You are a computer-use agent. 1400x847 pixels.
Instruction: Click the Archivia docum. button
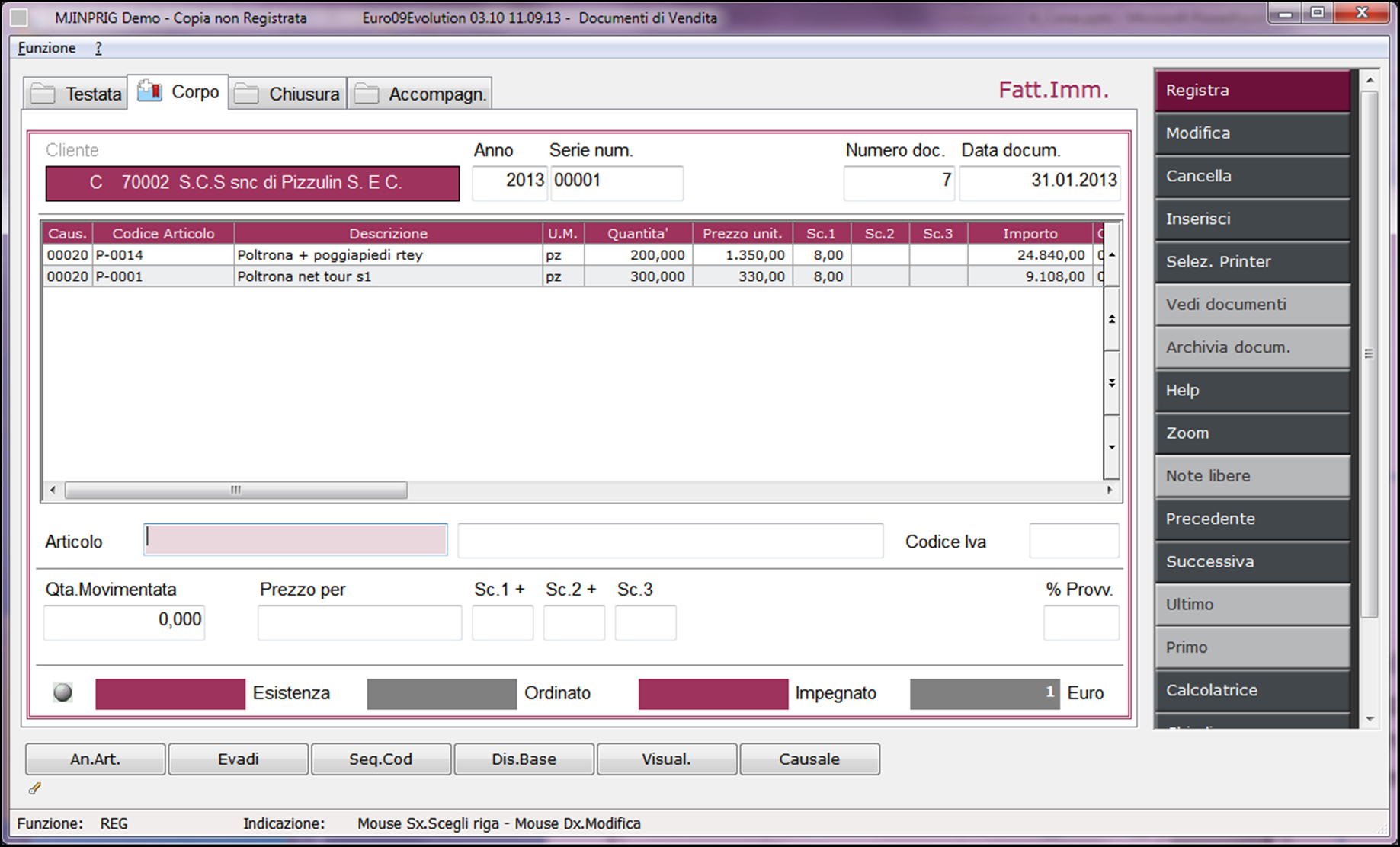1252,347
